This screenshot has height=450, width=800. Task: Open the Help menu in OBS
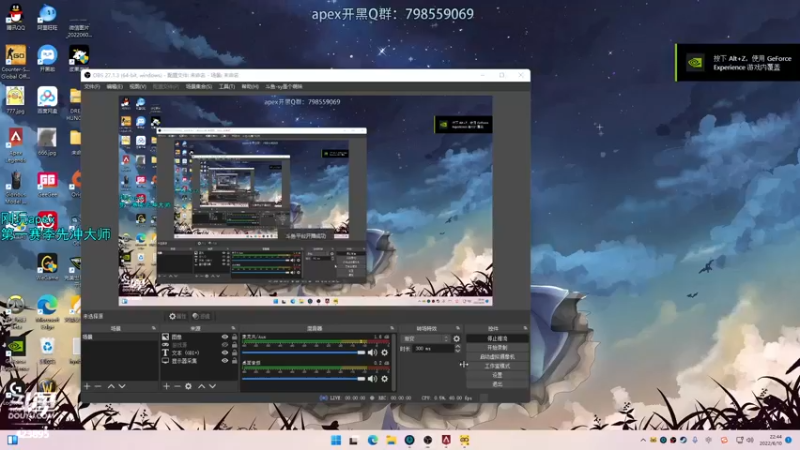point(249,87)
